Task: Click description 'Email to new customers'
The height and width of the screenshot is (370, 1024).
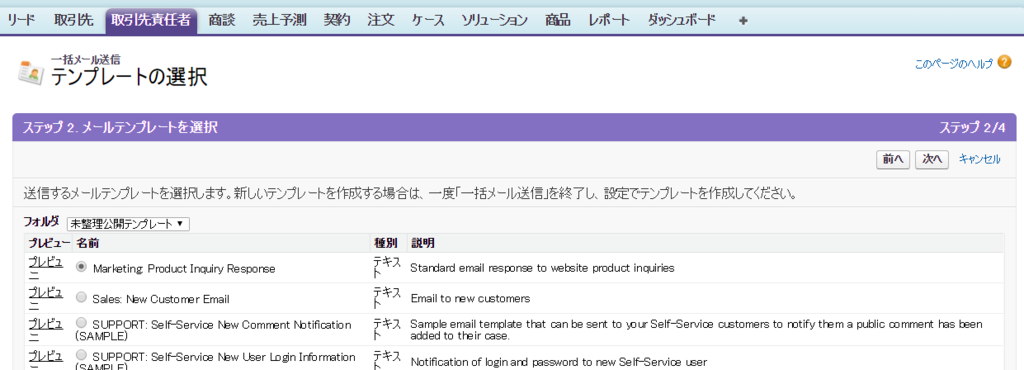Action: pos(470,298)
